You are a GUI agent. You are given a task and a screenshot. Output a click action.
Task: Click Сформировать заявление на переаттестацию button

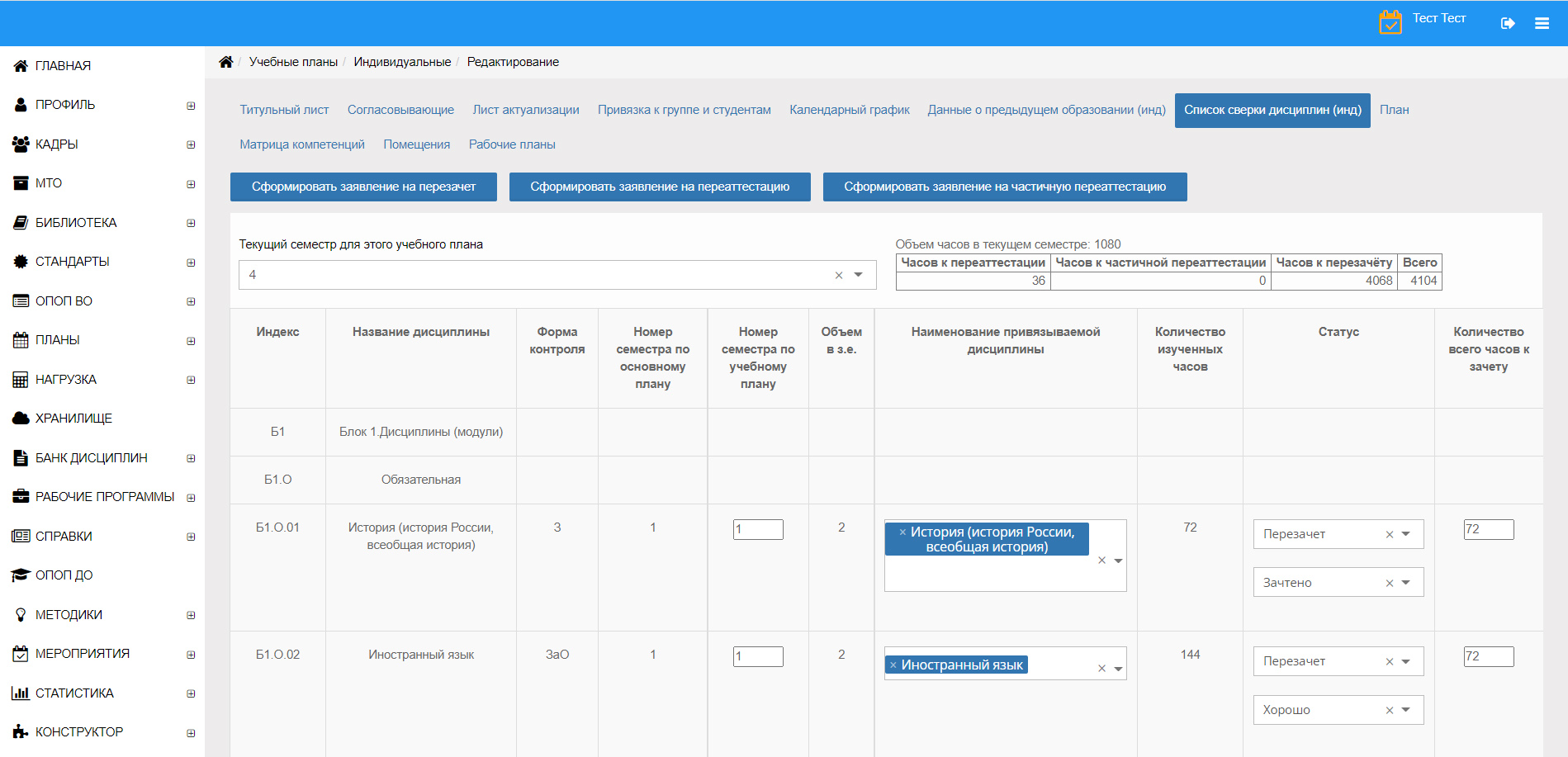point(660,187)
